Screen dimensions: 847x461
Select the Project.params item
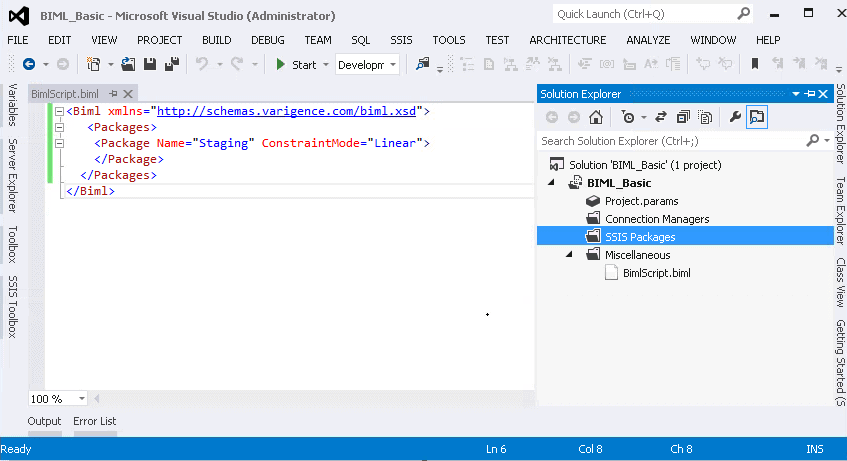[x=641, y=201]
